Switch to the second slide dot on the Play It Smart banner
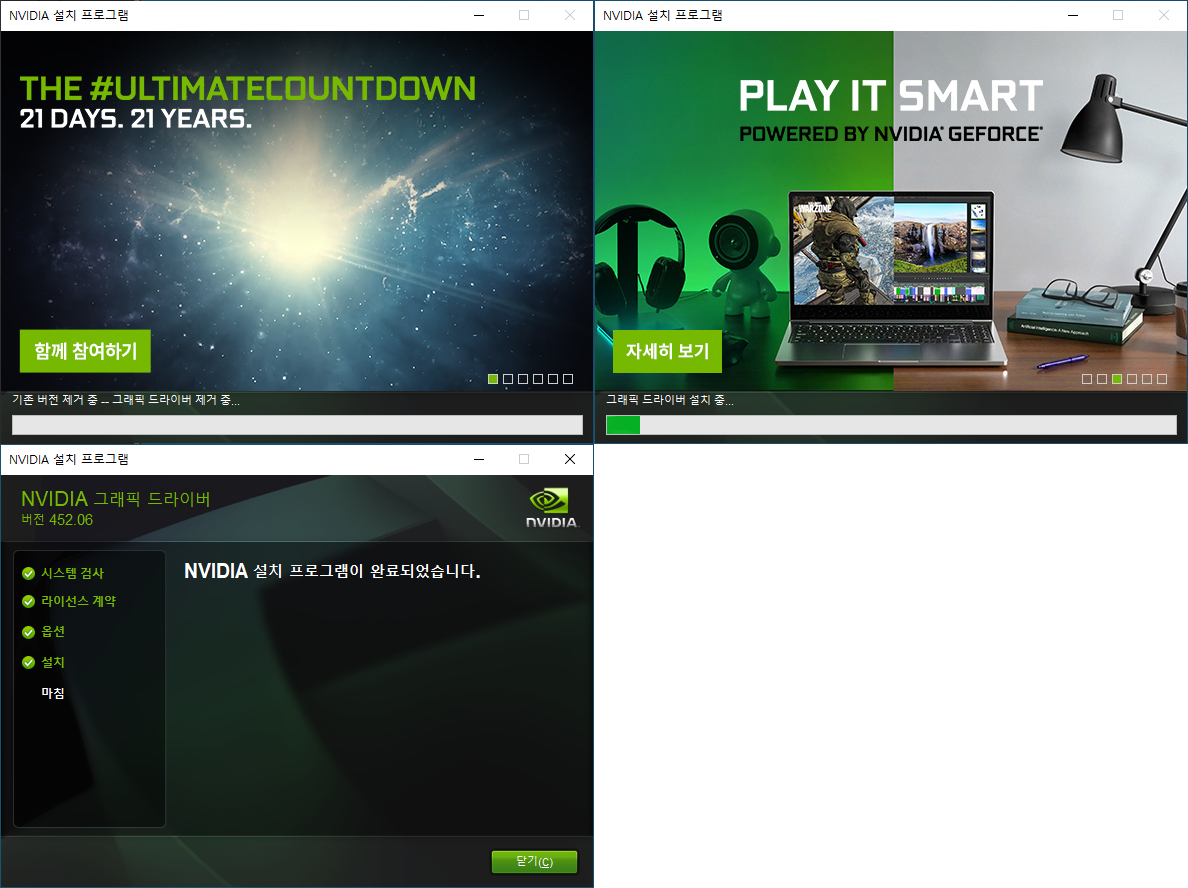This screenshot has width=1188, height=888. click(x=1102, y=379)
